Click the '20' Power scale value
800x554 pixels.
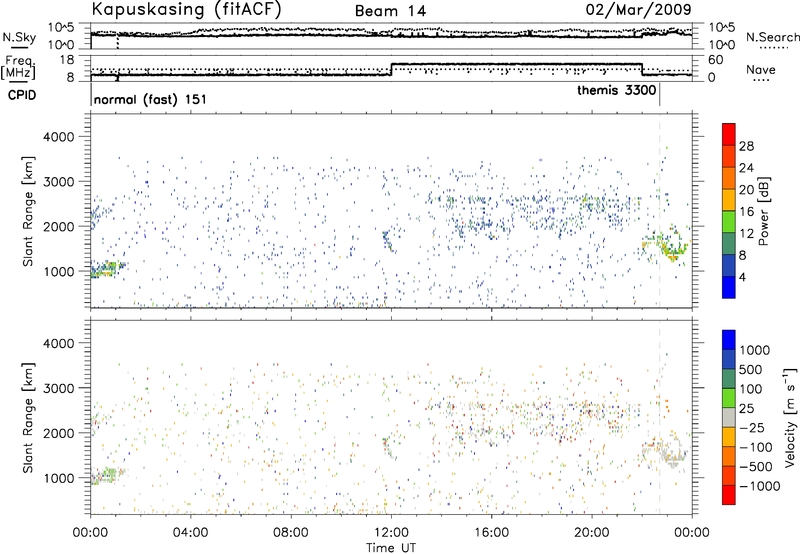746,190
